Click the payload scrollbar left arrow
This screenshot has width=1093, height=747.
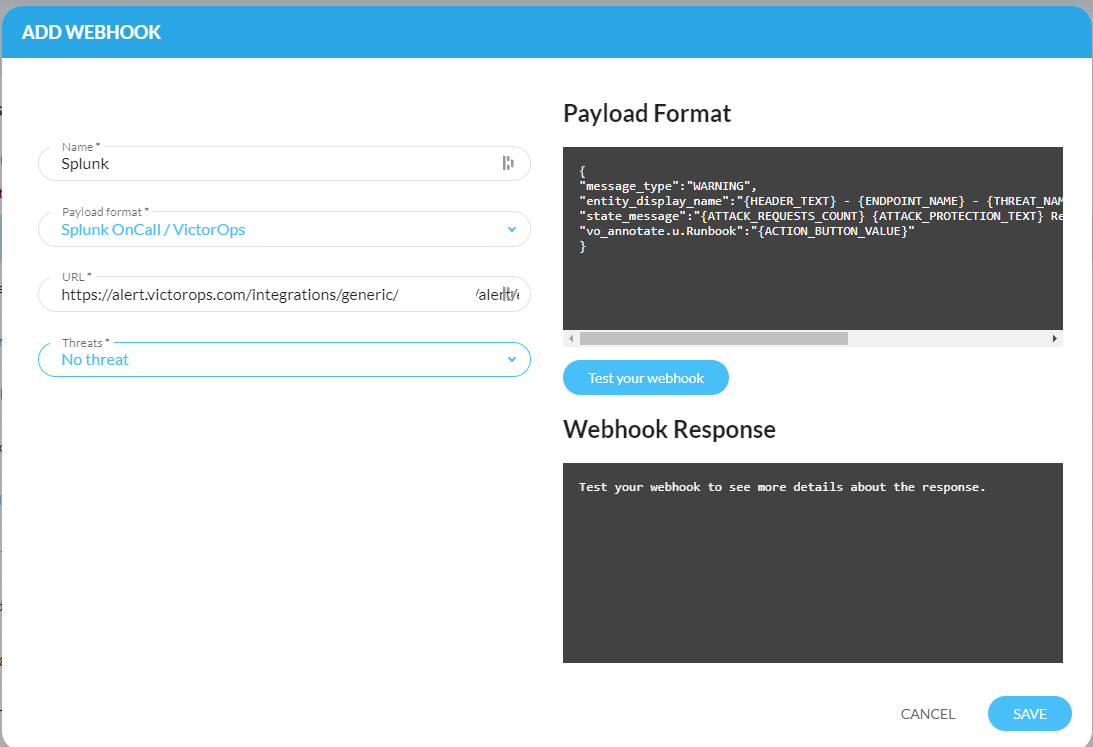pyautogui.click(x=571, y=339)
